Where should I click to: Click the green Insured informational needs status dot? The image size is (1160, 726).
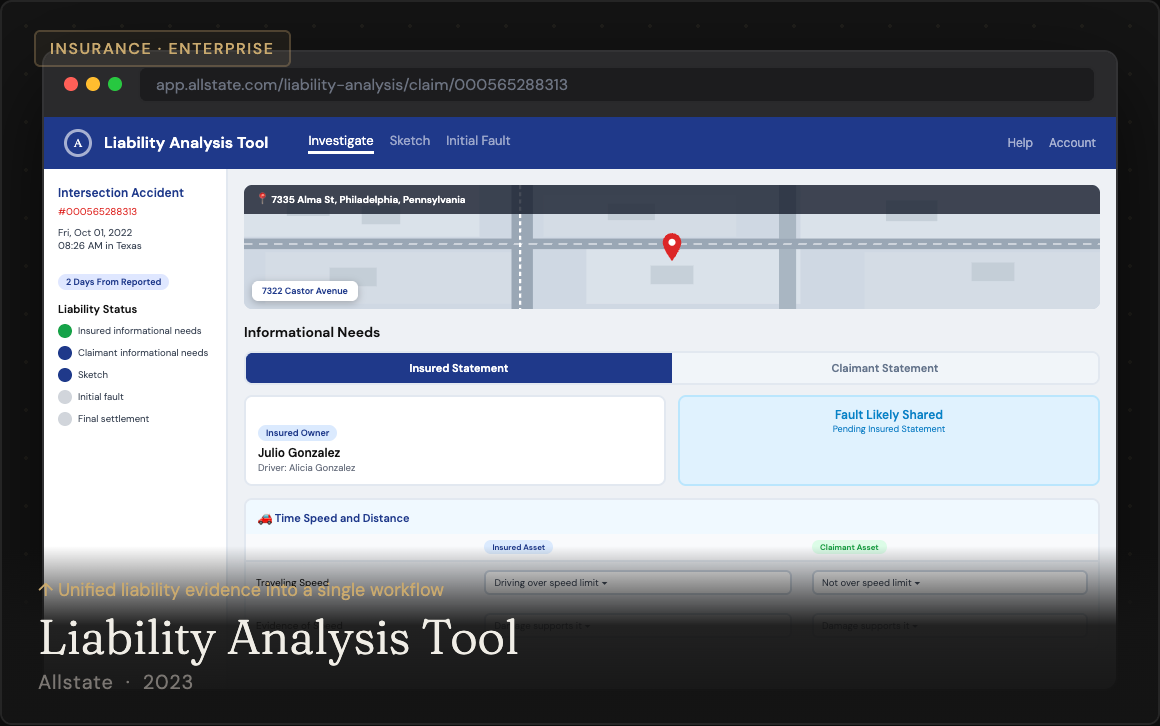tap(65, 331)
